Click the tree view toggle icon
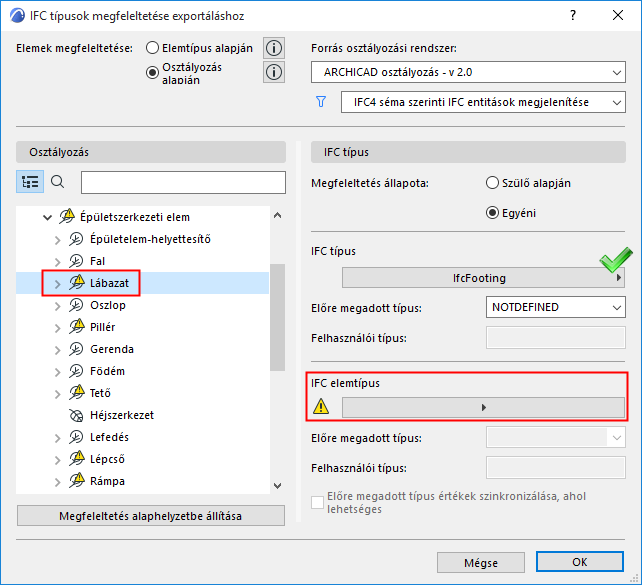The width and height of the screenshot is (642, 585). [x=30, y=181]
